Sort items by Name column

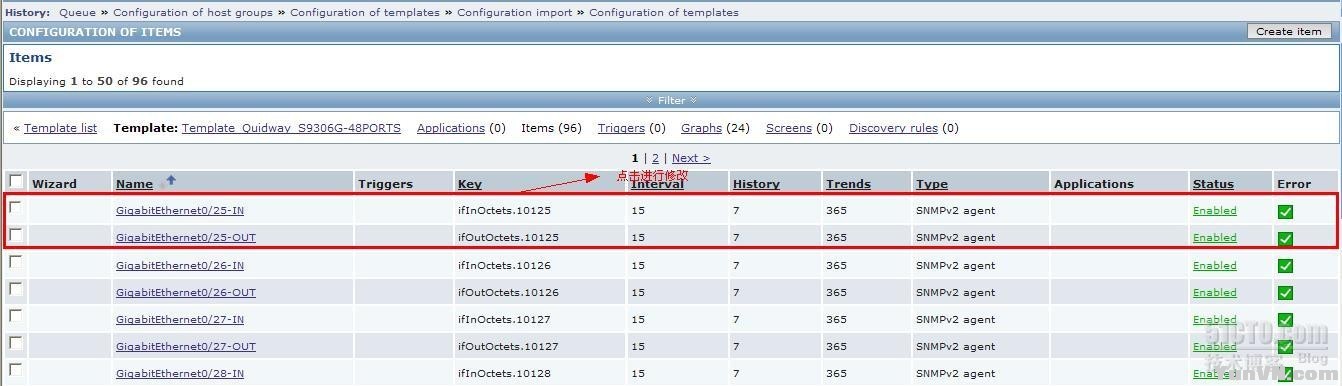click(134, 184)
